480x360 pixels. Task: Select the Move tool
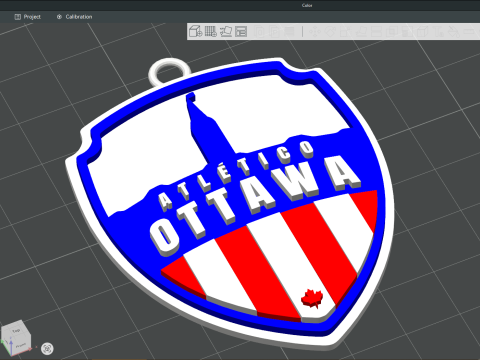315,31
